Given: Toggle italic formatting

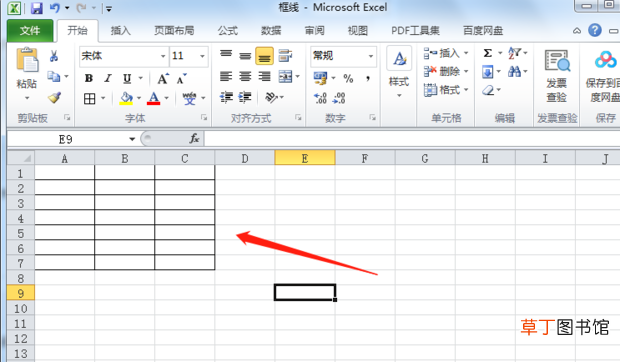Looking at the screenshot, I should tap(108, 78).
